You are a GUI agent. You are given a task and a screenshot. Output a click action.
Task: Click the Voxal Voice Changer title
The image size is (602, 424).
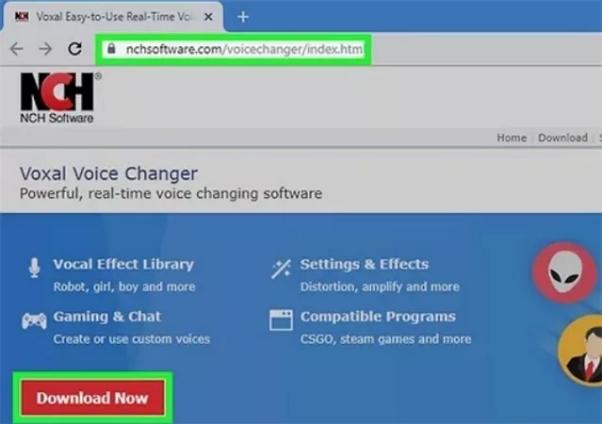[109, 174]
